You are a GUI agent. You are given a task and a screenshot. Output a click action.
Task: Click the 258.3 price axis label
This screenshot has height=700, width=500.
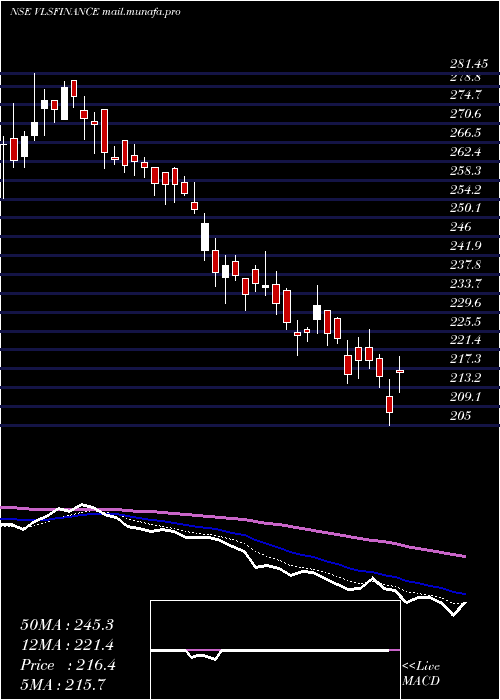pos(466,171)
